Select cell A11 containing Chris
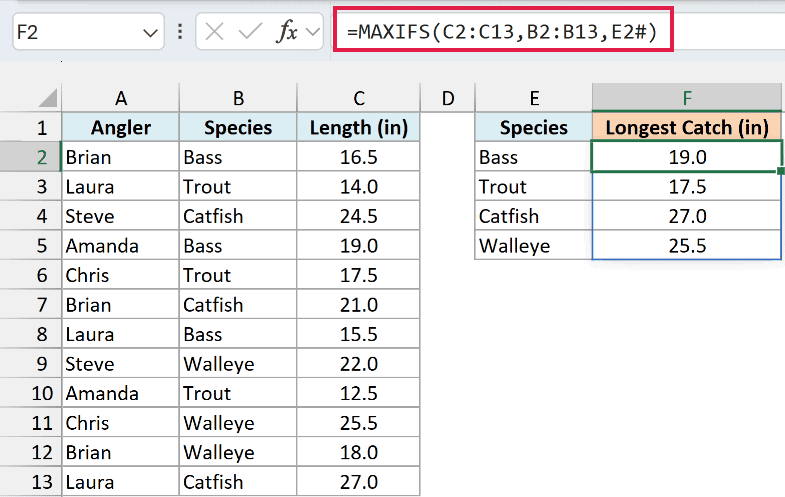This screenshot has height=497, width=785. click(x=120, y=422)
